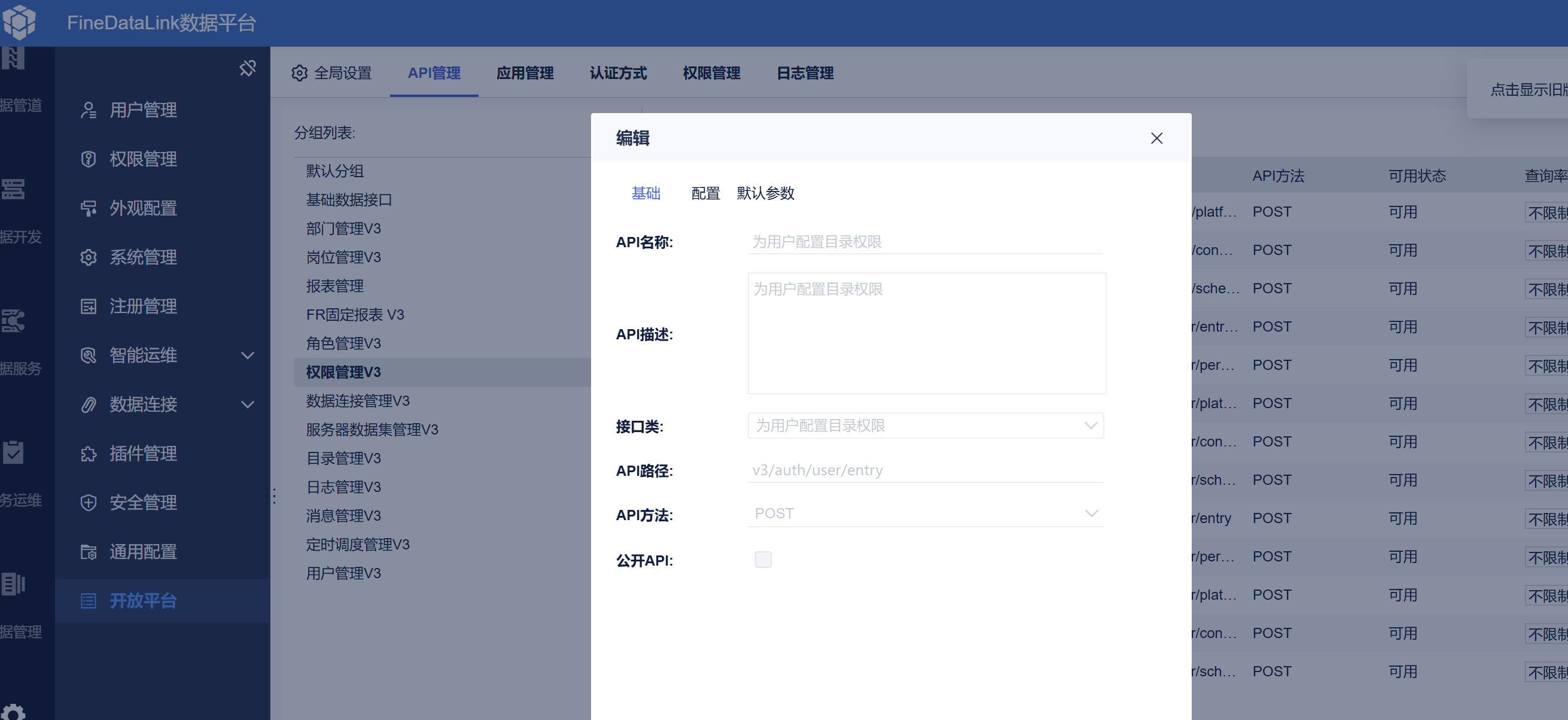Select the 默认参数 tab in the dialog
This screenshot has height=720, width=1568.
coord(766,193)
